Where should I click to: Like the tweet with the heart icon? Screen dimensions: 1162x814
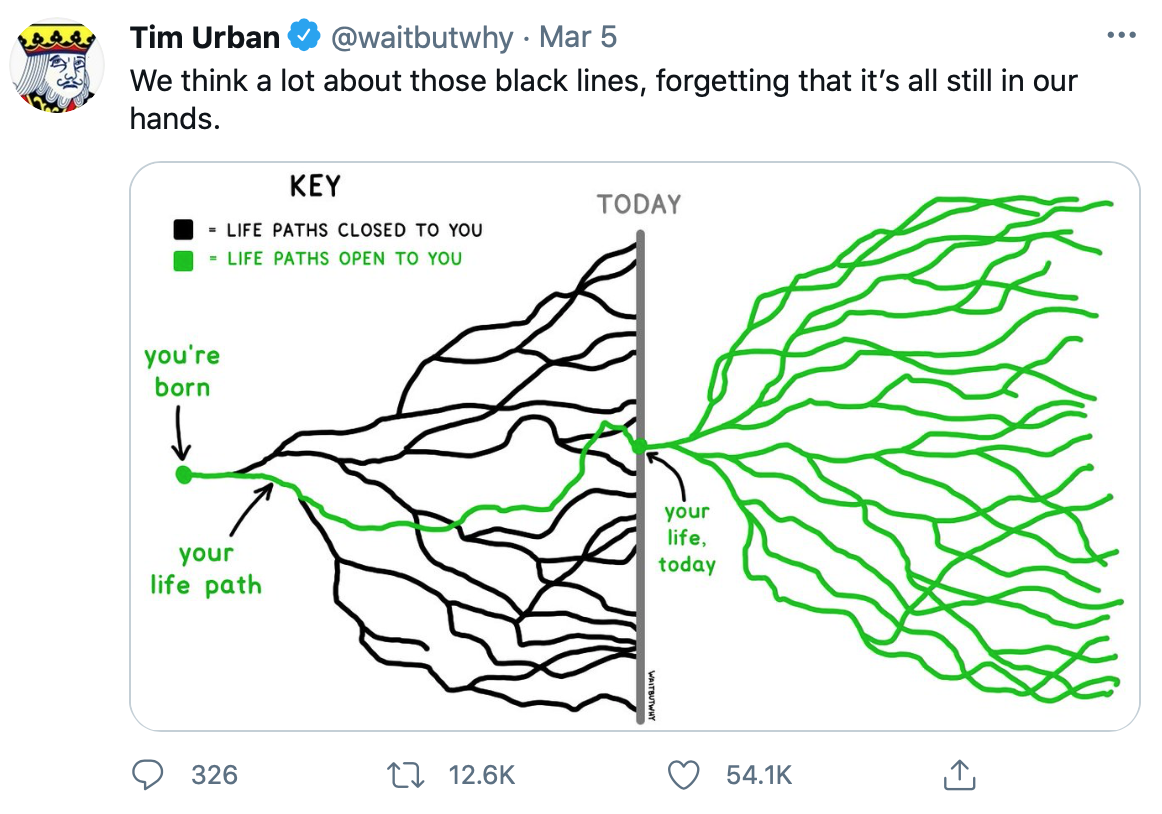(684, 774)
